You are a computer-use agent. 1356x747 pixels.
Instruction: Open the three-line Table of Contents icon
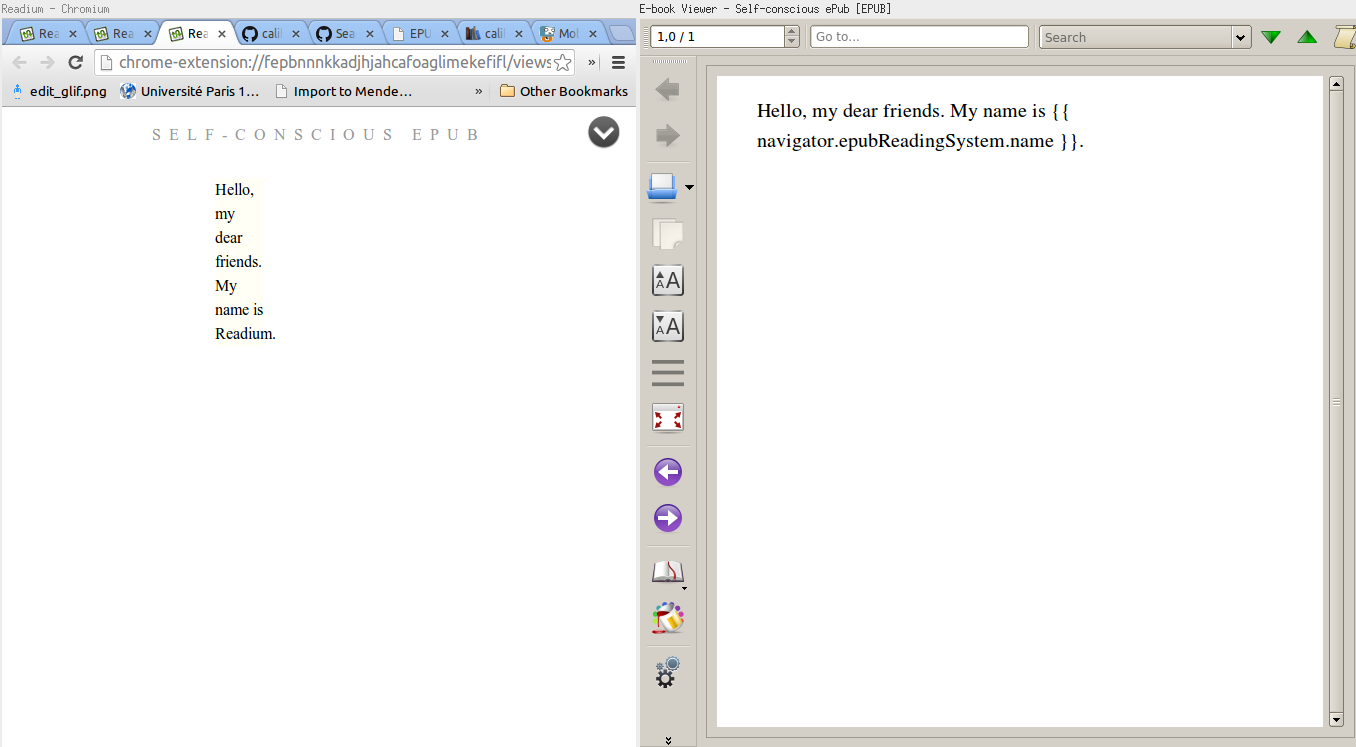[x=668, y=373]
